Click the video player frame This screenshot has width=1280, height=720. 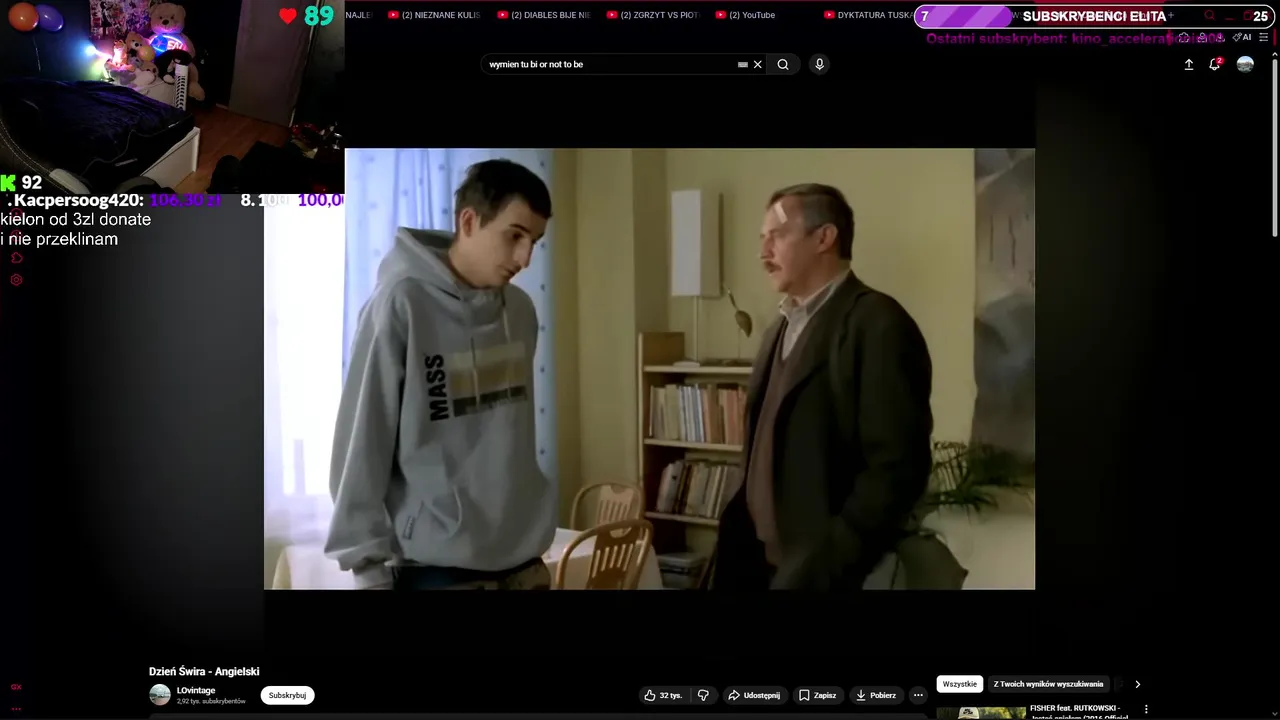pos(649,369)
